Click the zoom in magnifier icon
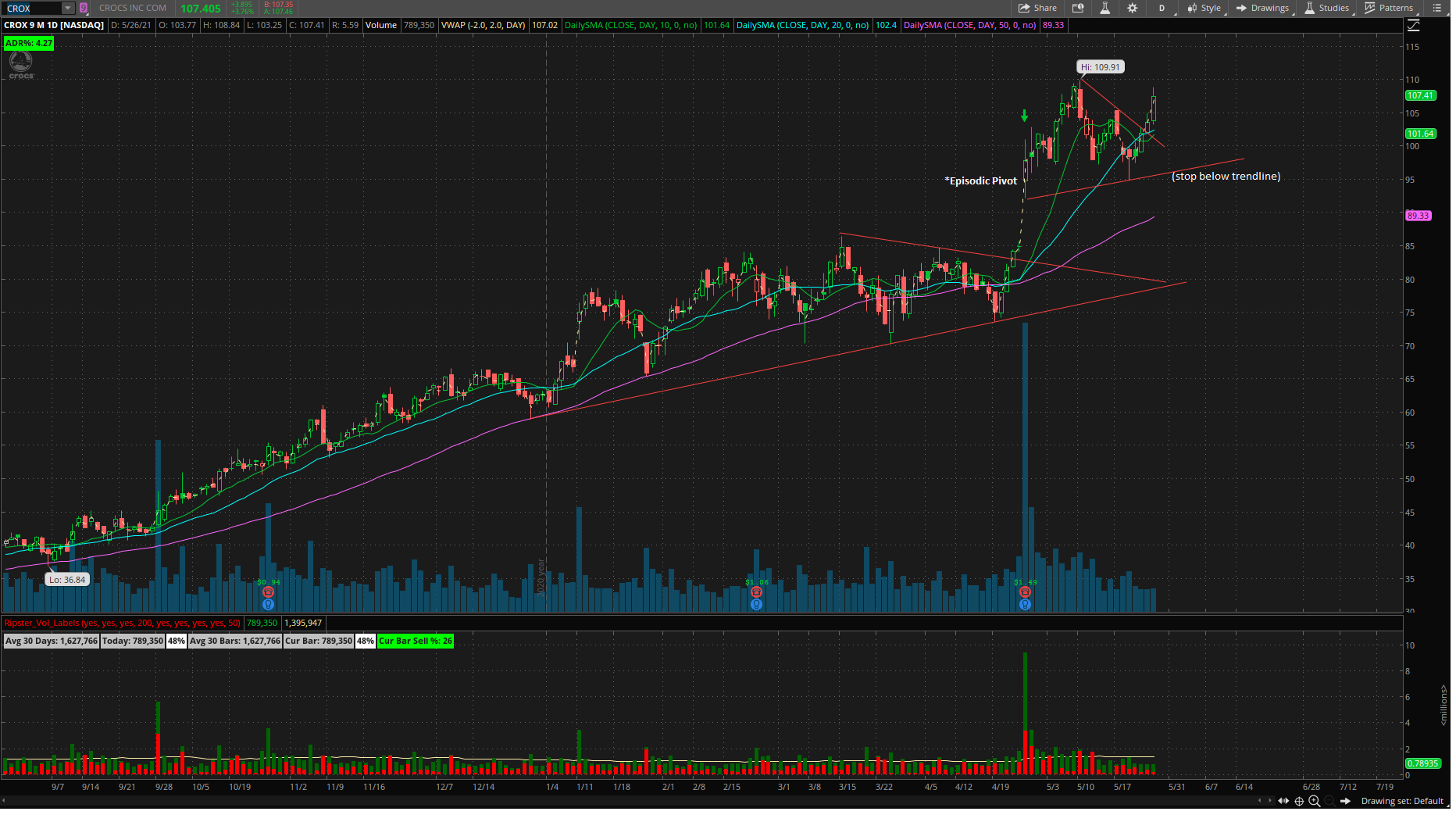The height and width of the screenshot is (822, 1456). point(1314,801)
